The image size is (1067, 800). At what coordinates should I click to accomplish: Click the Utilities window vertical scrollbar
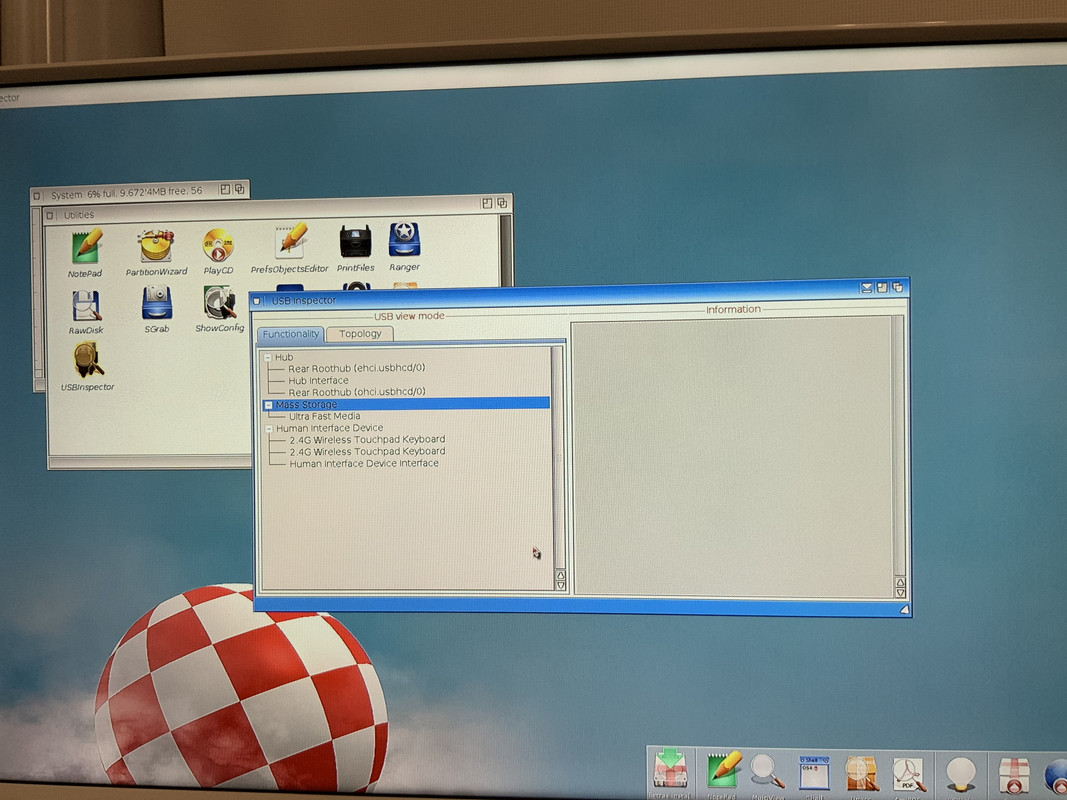coord(506,250)
